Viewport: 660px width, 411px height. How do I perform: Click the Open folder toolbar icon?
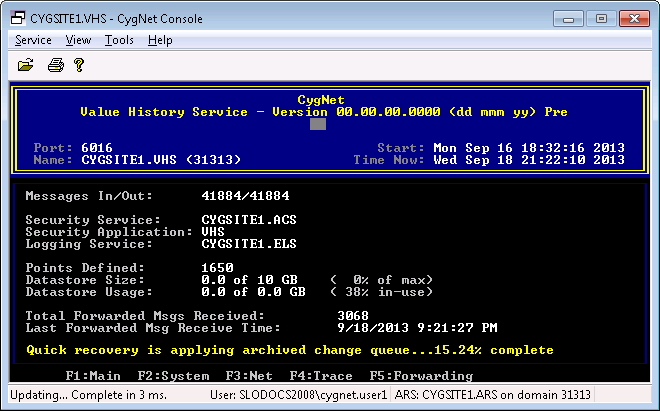(26, 65)
